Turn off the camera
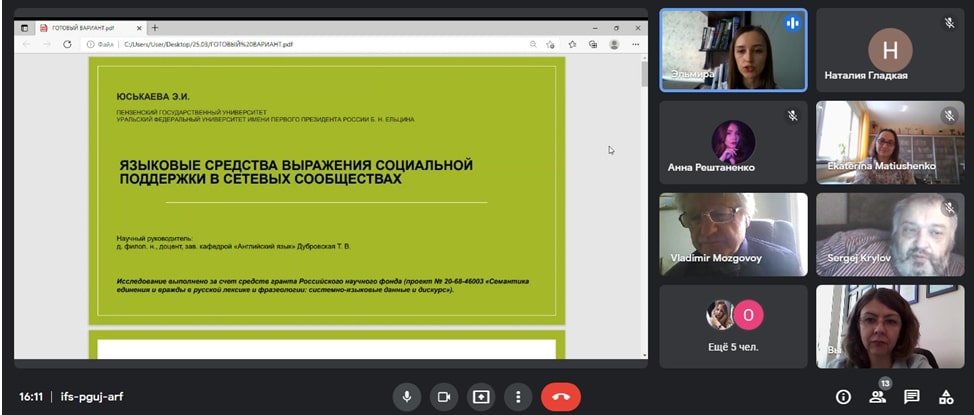The image size is (974, 415). [x=443, y=396]
